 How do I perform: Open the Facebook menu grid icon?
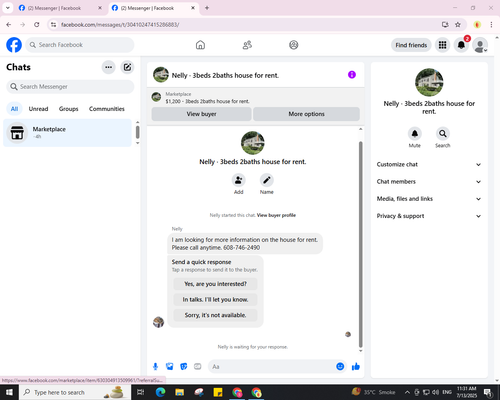coord(442,45)
